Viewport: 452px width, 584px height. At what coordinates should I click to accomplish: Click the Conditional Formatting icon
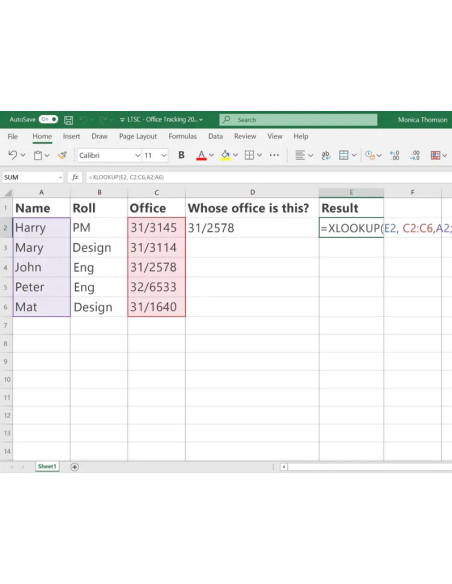(435, 155)
